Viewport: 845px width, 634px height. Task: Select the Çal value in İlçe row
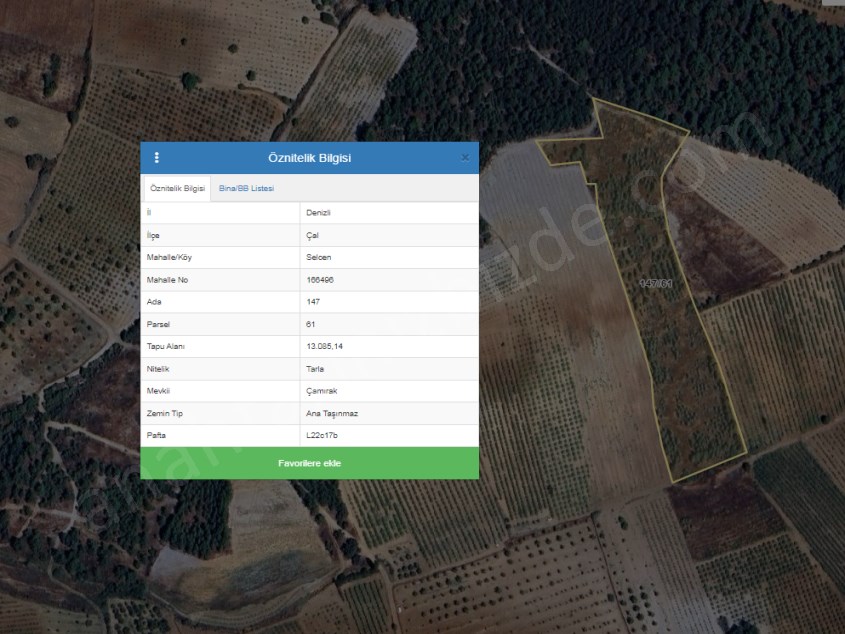click(x=313, y=235)
